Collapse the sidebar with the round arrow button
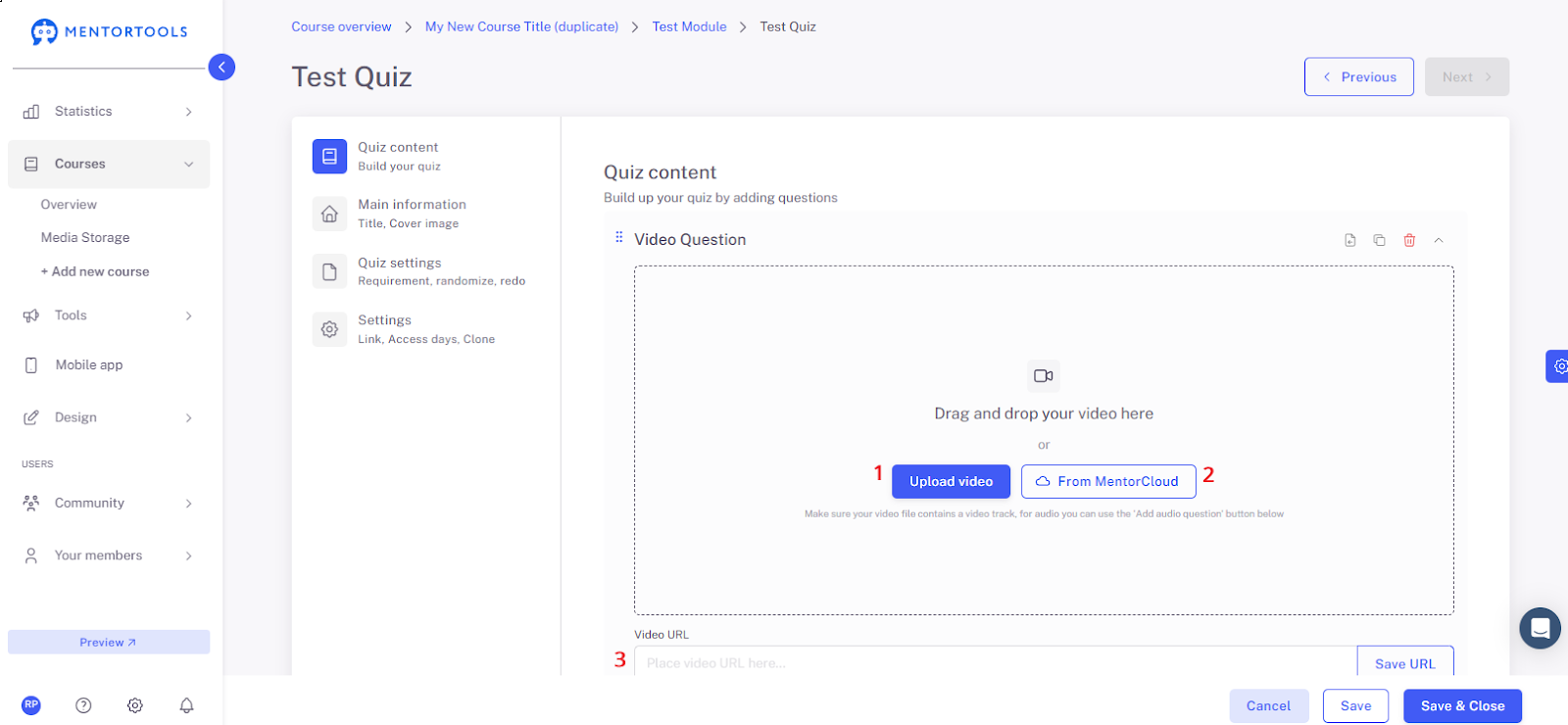1568x725 pixels. 221,67
